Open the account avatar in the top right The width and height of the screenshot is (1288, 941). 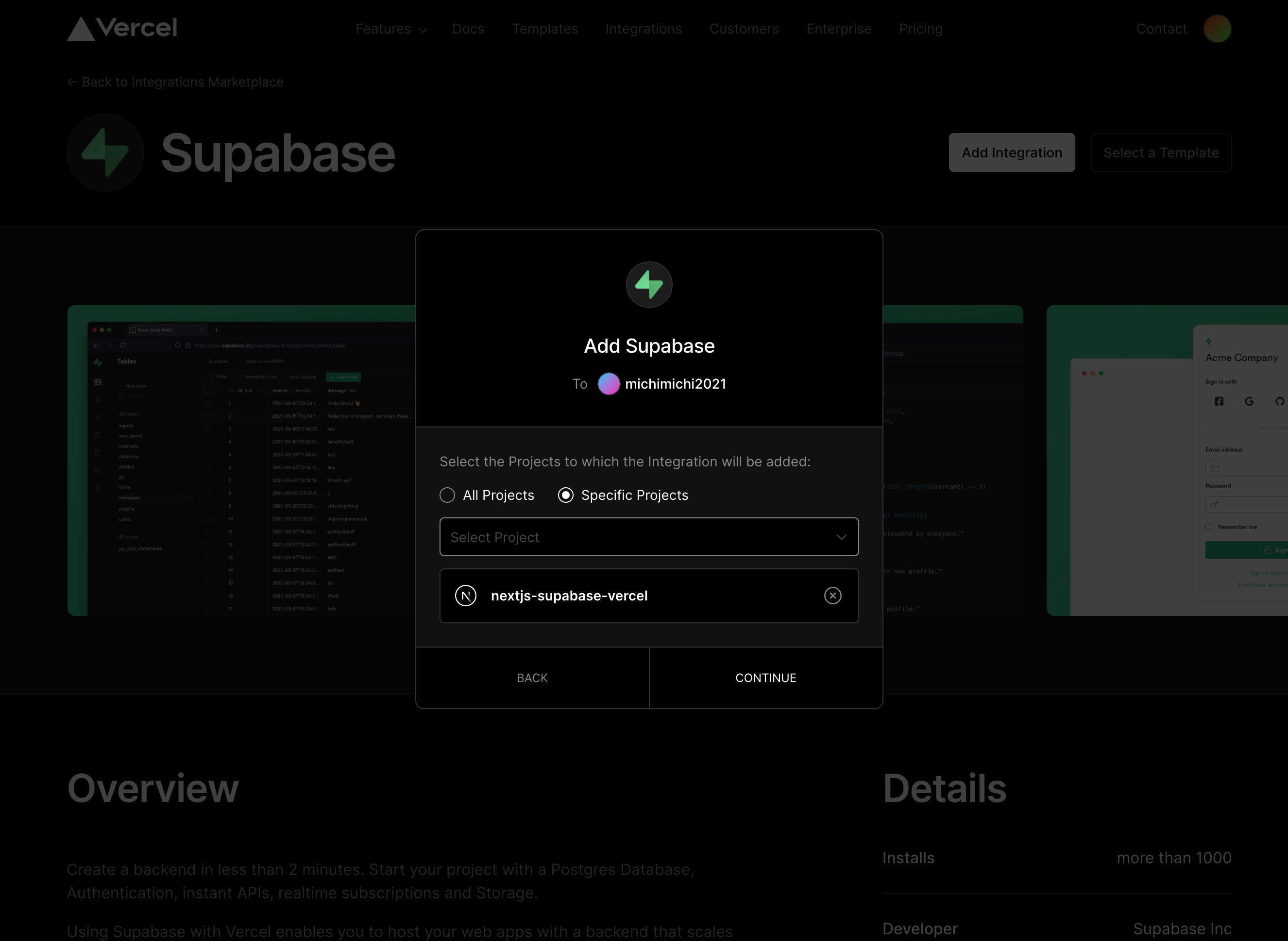tap(1218, 29)
